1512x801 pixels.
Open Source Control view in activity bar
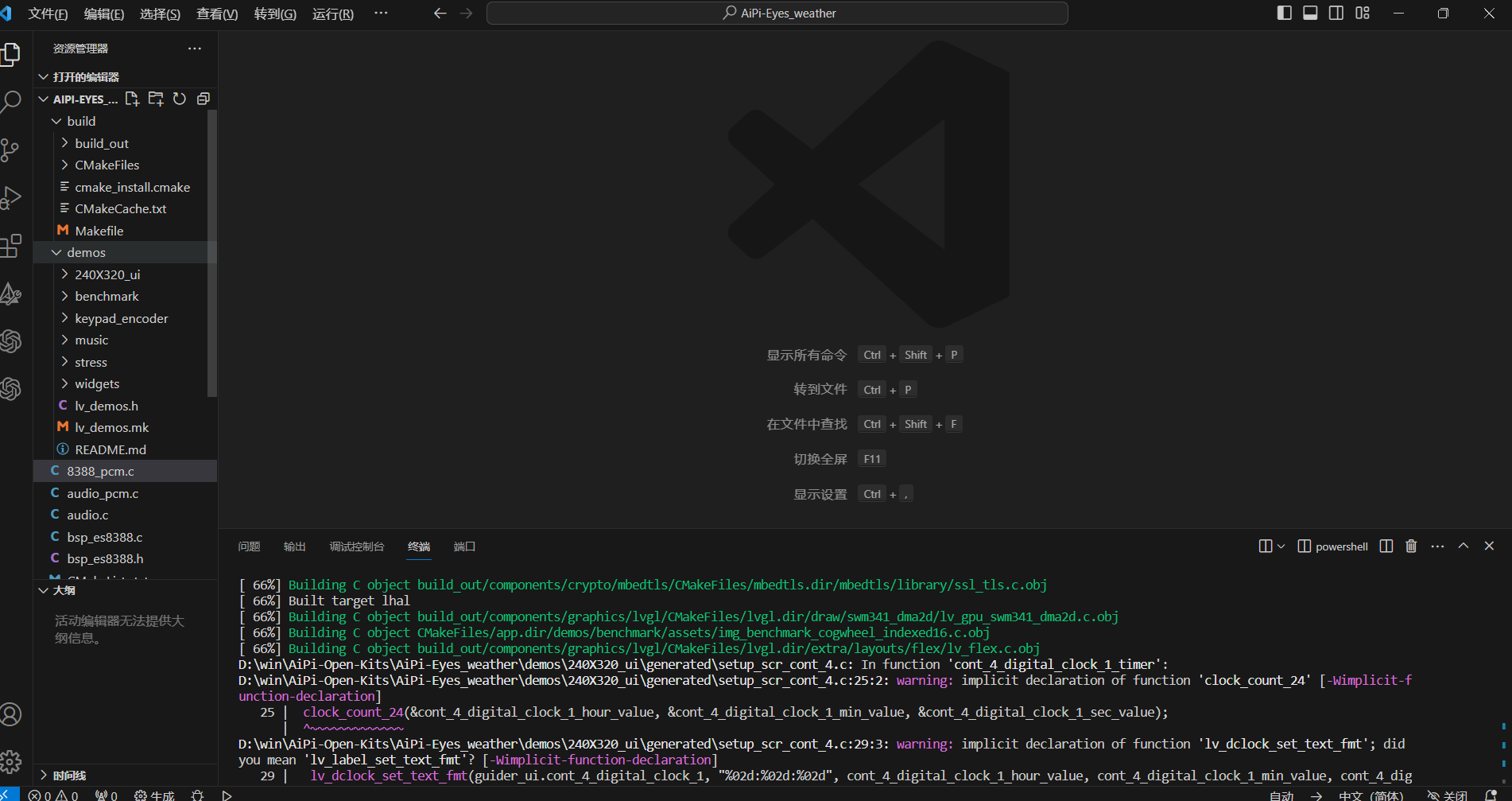[11, 150]
